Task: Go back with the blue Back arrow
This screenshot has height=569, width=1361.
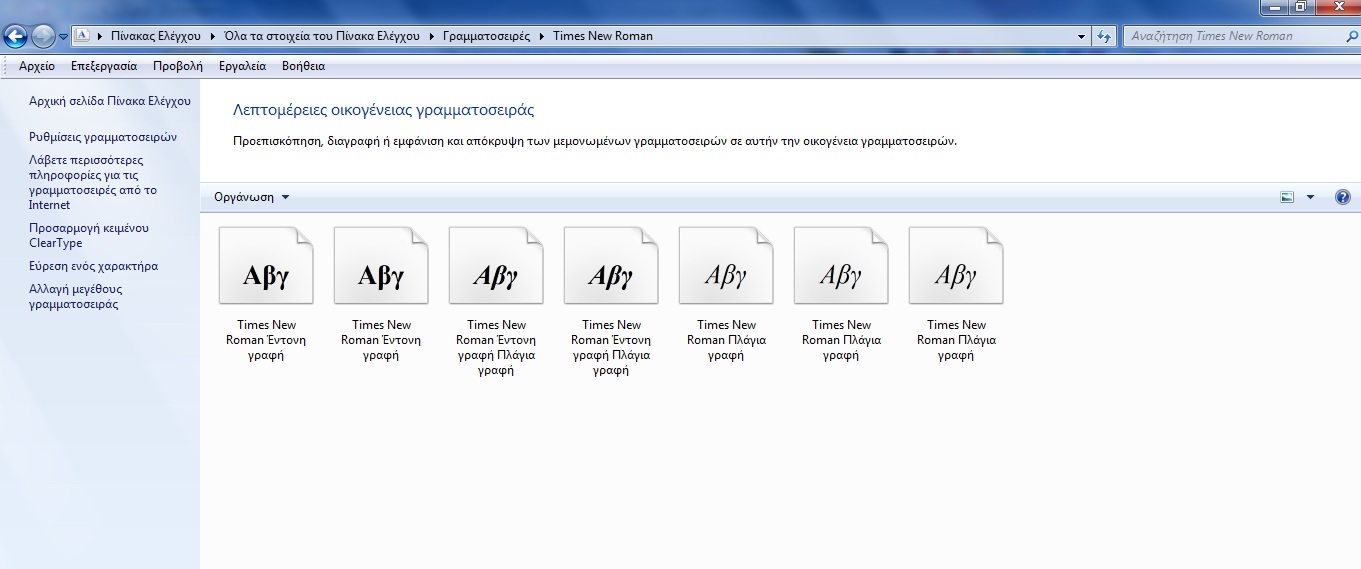Action: point(15,37)
